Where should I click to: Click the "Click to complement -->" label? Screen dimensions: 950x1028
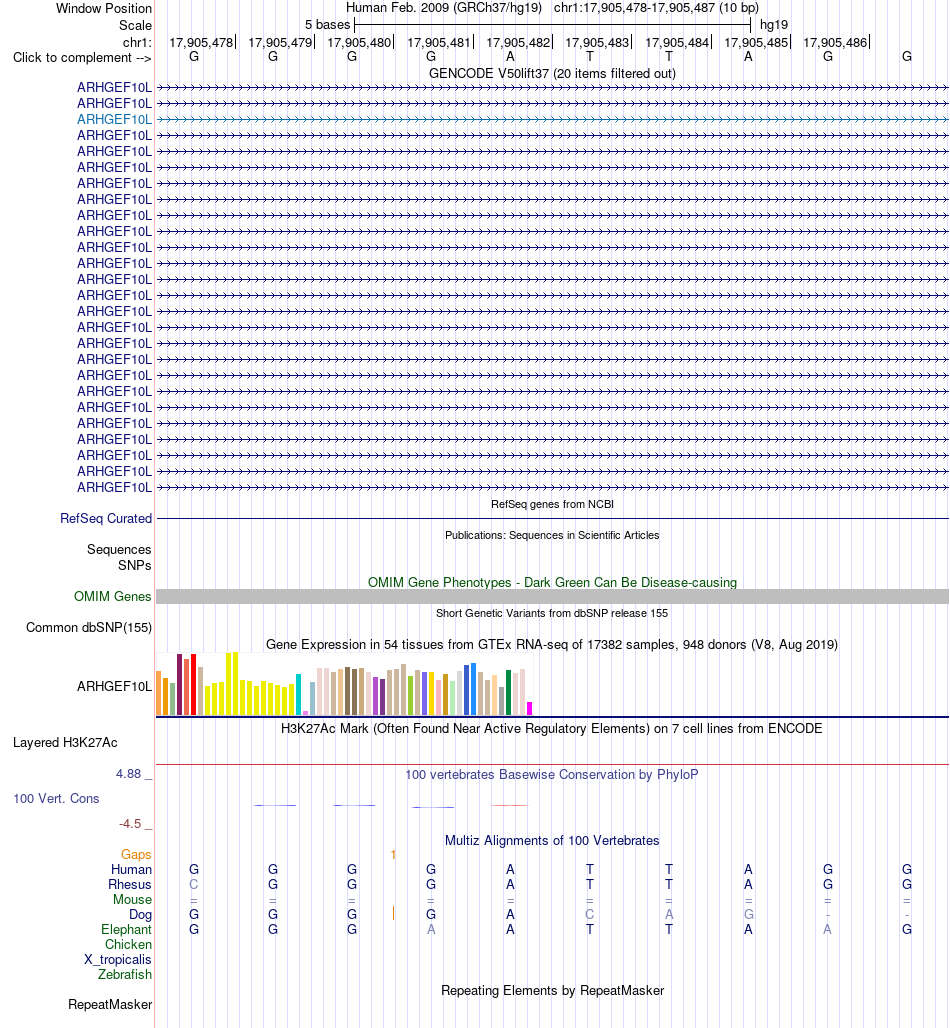tap(82, 58)
